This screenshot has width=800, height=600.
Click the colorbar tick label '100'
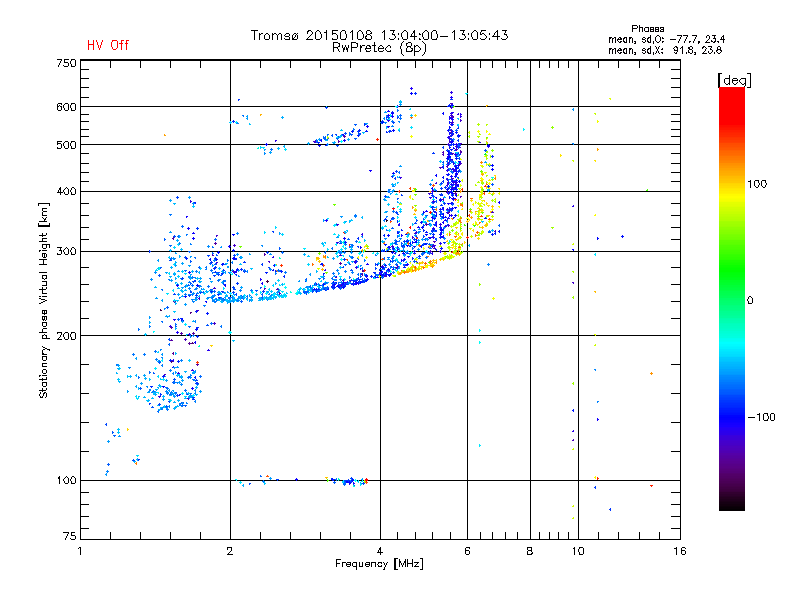click(x=757, y=184)
